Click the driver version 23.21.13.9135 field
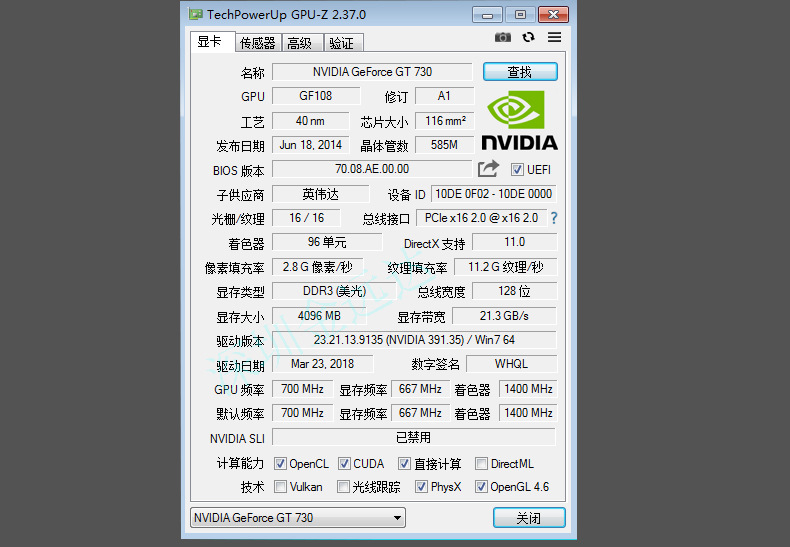This screenshot has height=547, width=790. coord(414,340)
